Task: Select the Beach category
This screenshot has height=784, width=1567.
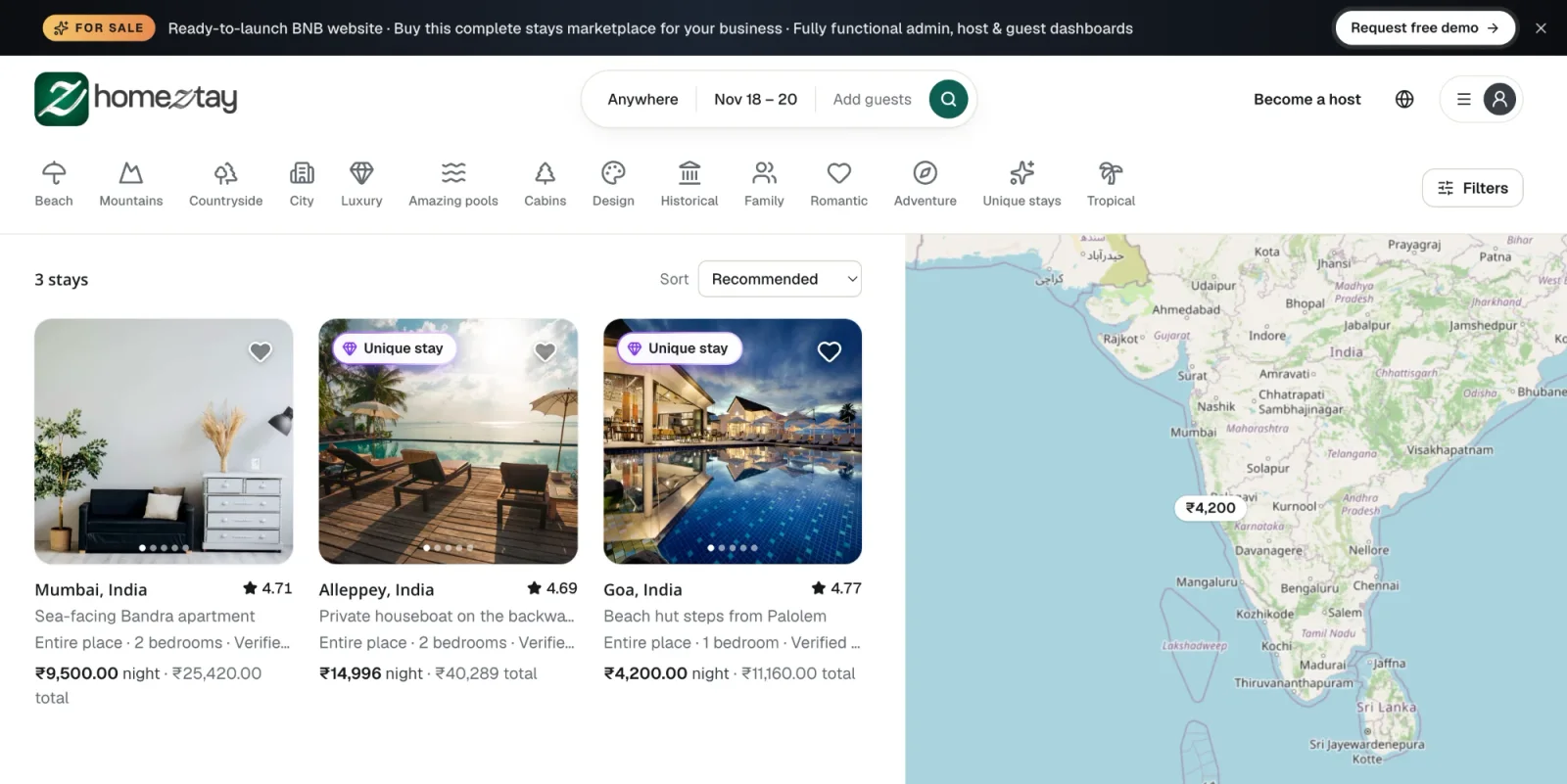Action: tap(54, 184)
